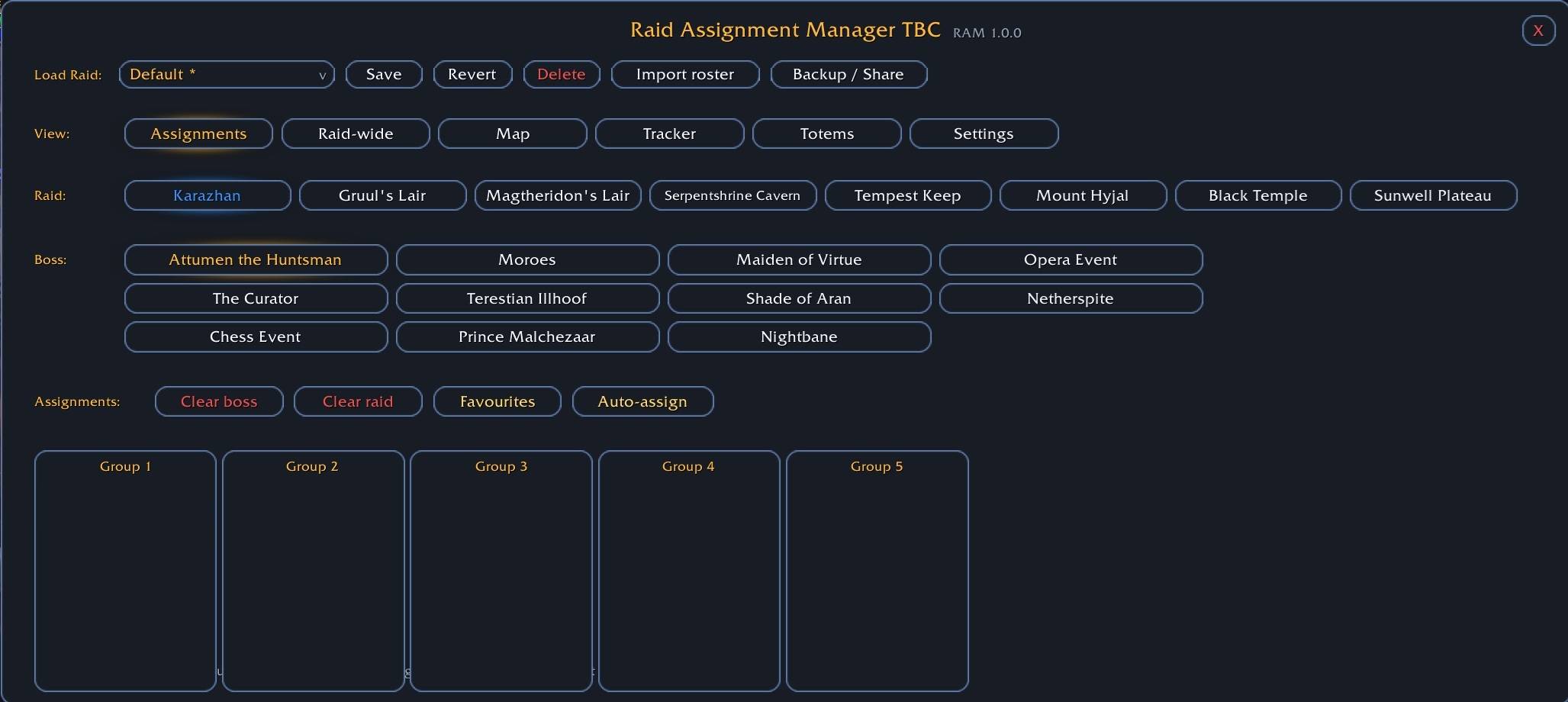Image resolution: width=1568 pixels, height=702 pixels.
Task: Click the Group 4 panel header
Action: click(x=688, y=467)
